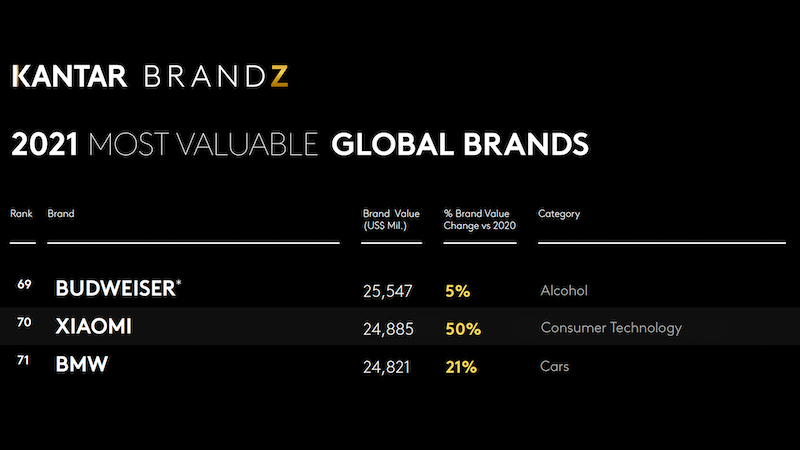Click the Alcohol category text
The image size is (800, 450).
[x=564, y=290]
